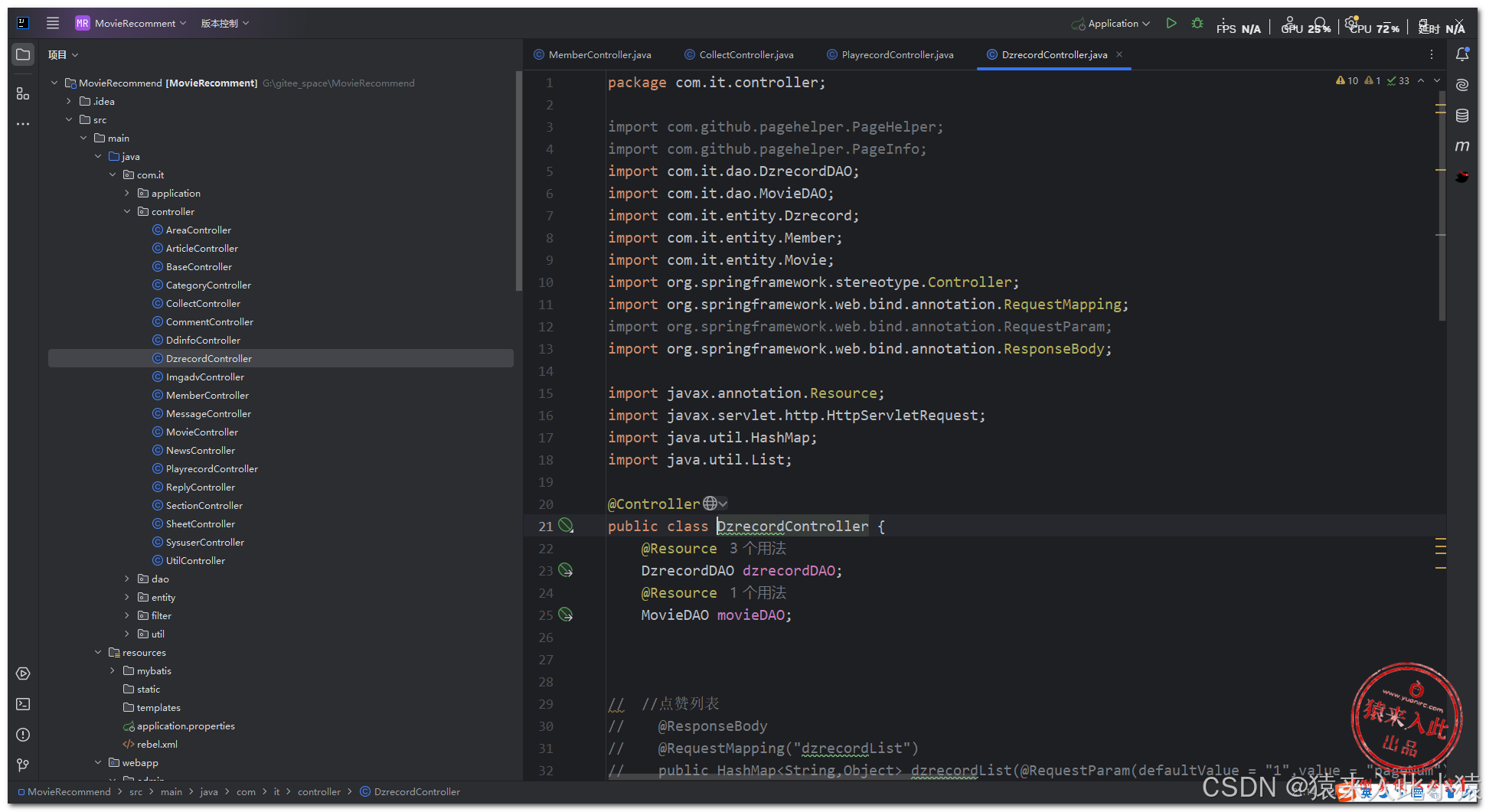Switch to MemberController.java tab
Image resolution: width=1486 pixels, height=812 pixels.
pyautogui.click(x=593, y=54)
